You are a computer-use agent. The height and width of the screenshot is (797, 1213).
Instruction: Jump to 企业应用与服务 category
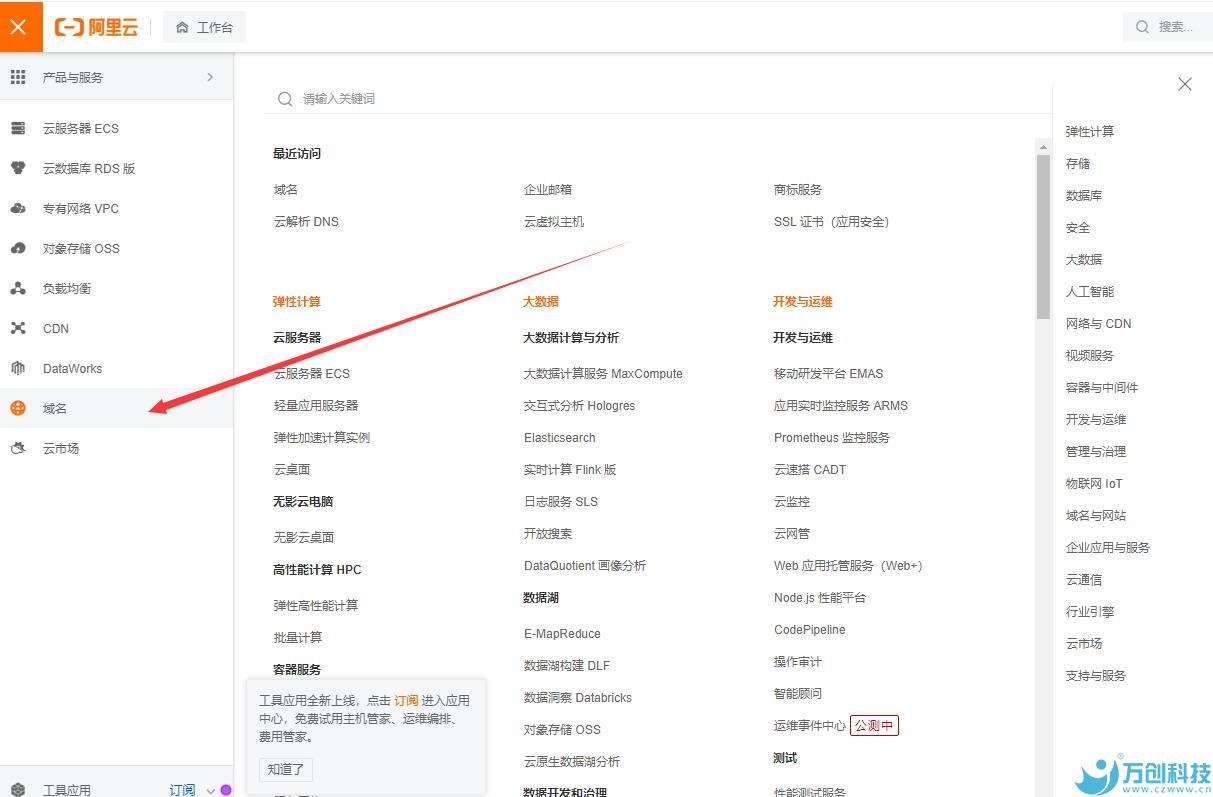(x=1108, y=547)
